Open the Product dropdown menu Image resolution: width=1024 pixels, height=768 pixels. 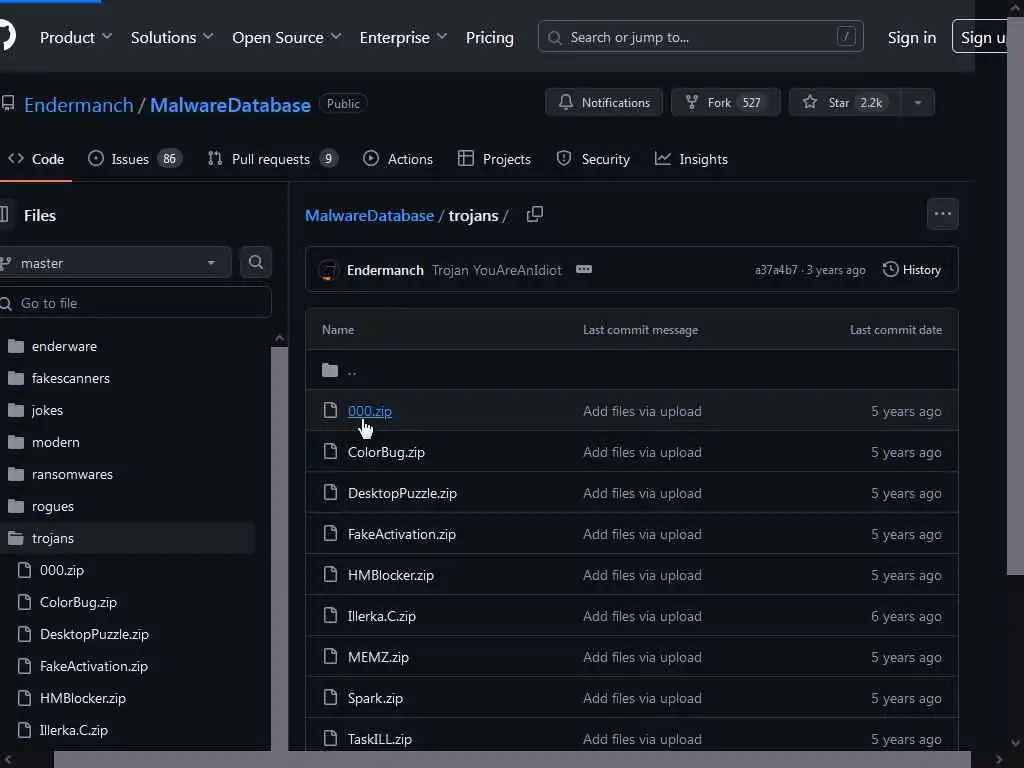tap(76, 37)
